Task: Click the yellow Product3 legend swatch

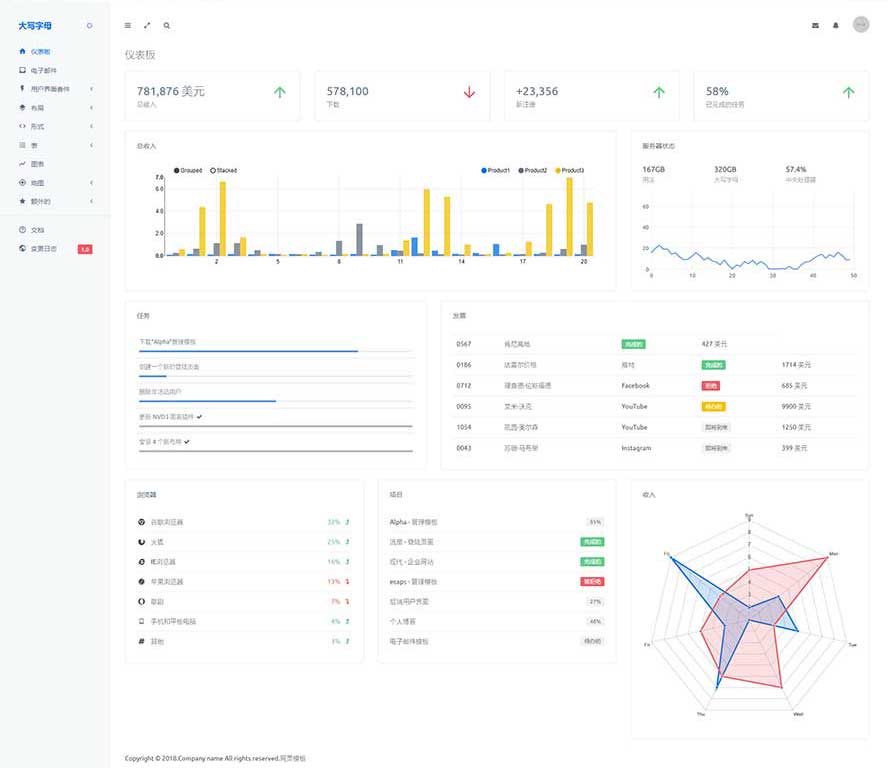Action: pyautogui.click(x=558, y=171)
